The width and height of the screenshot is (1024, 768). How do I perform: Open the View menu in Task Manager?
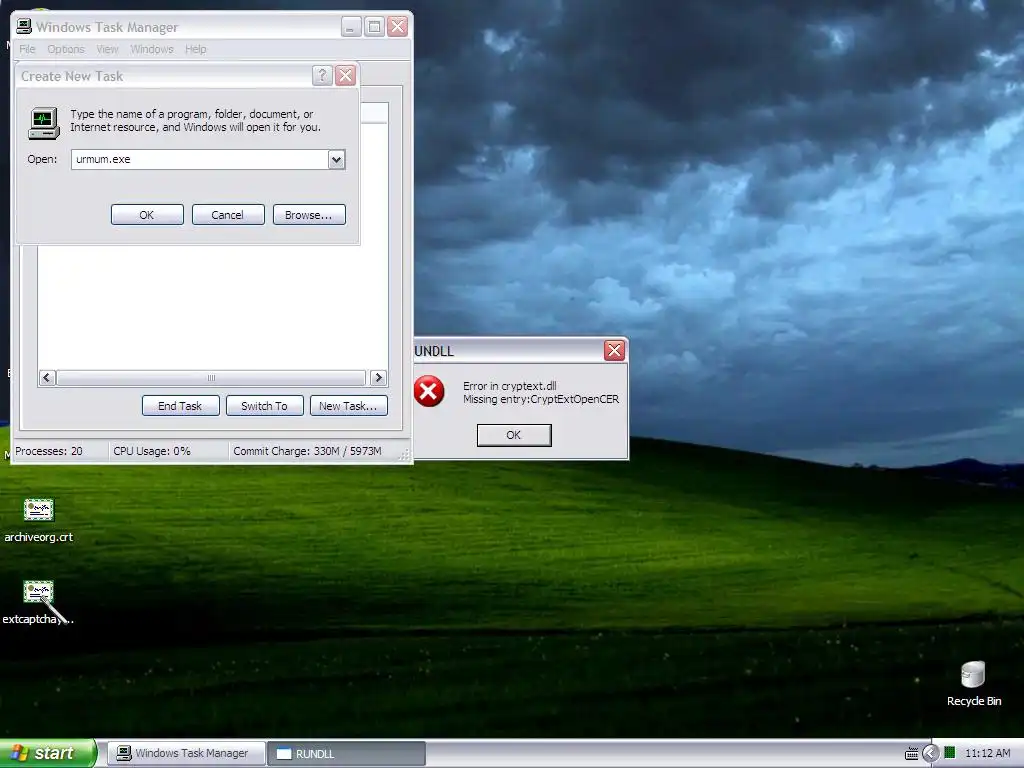click(x=108, y=49)
